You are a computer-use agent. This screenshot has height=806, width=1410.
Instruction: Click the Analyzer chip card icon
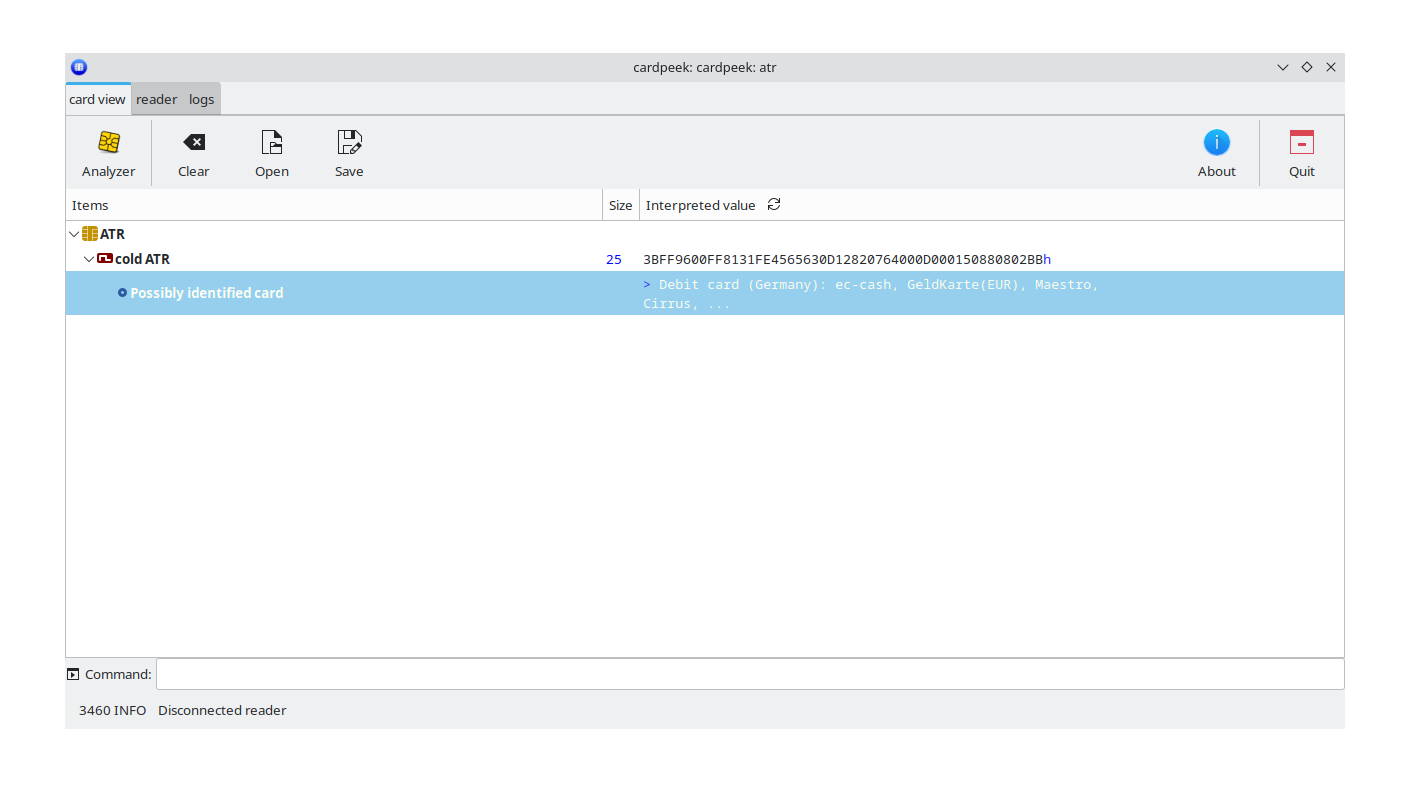click(x=109, y=143)
